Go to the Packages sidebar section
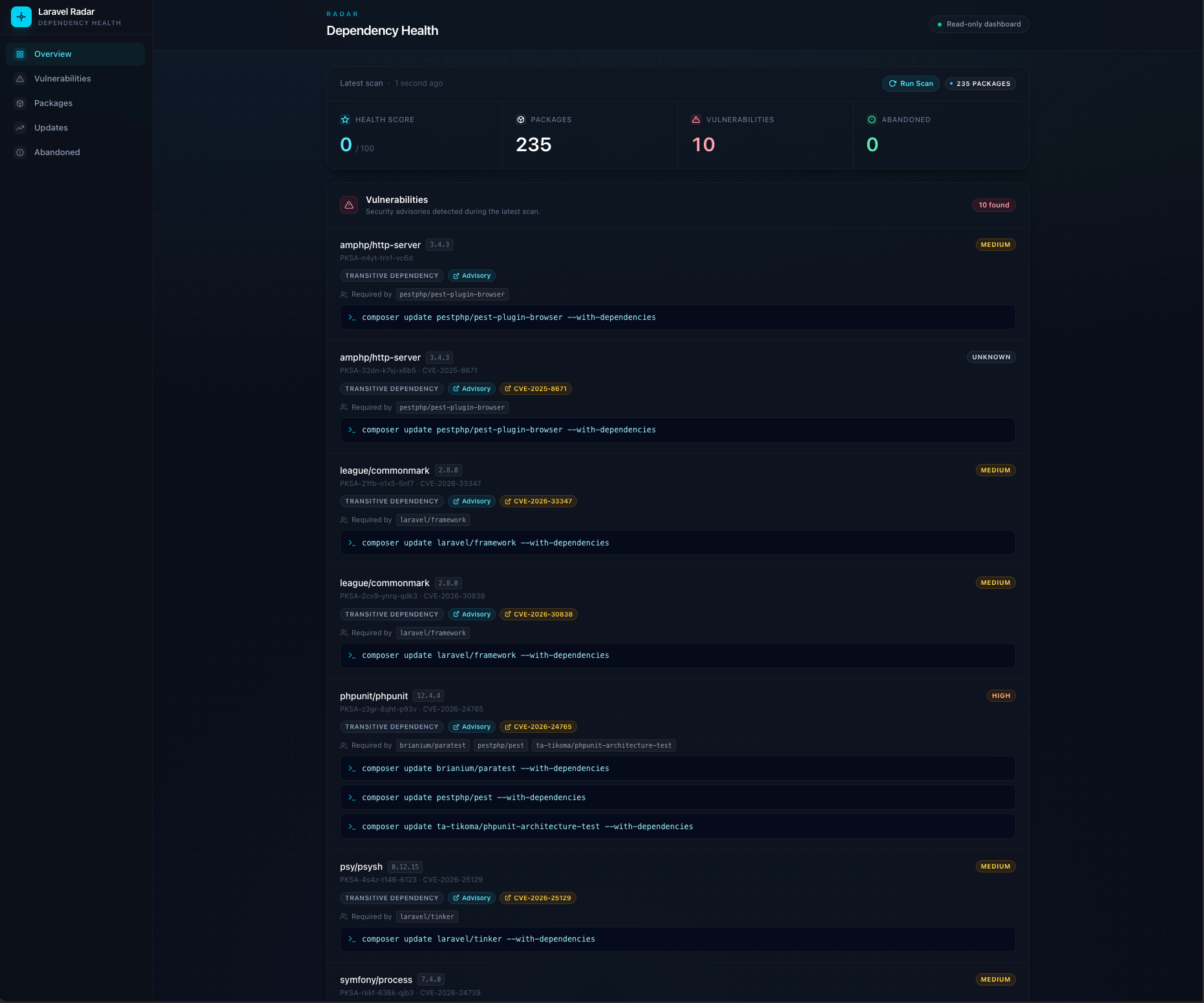1204x1003 pixels. (75, 103)
